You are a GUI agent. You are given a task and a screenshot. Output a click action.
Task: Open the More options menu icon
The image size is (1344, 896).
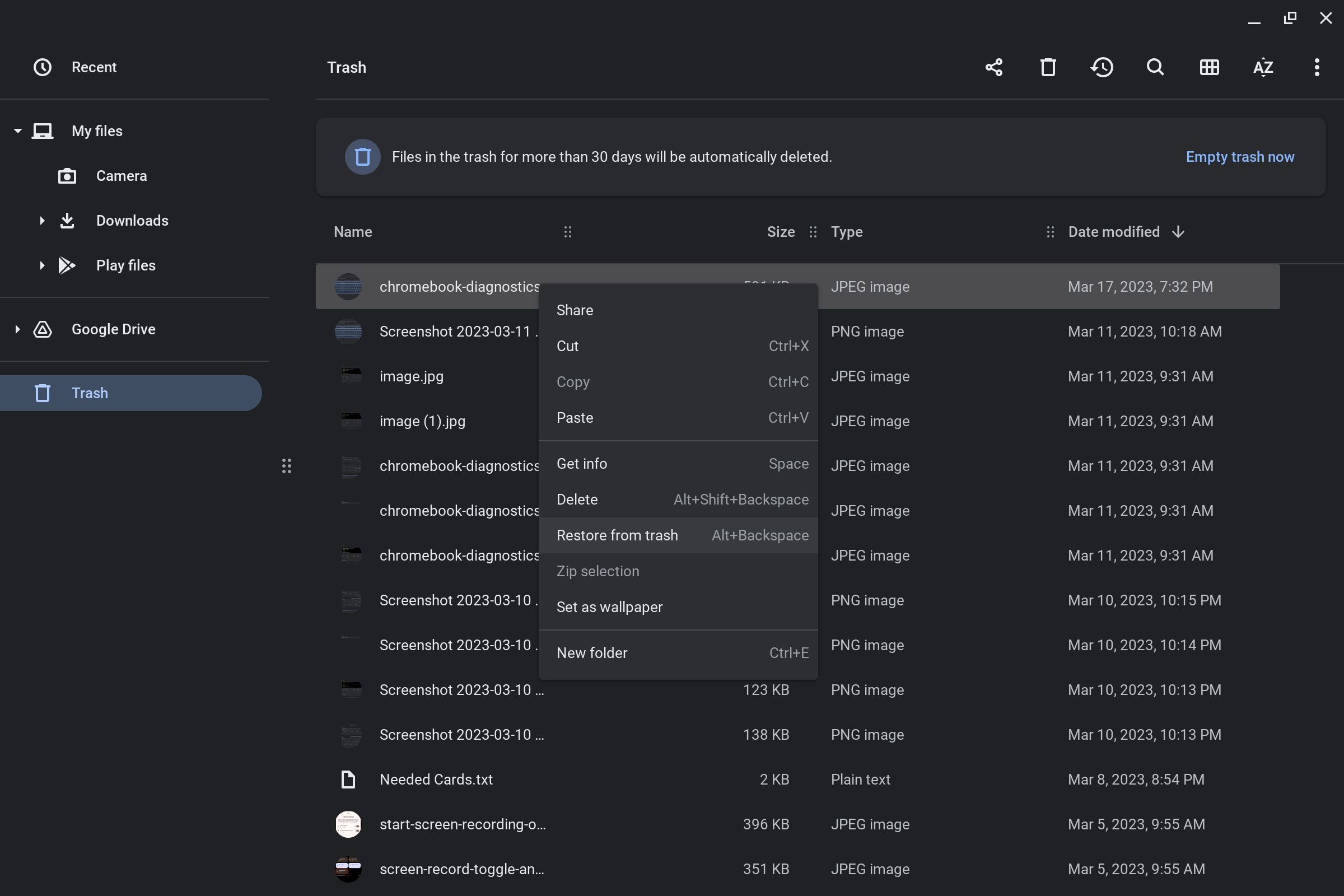[1317, 66]
